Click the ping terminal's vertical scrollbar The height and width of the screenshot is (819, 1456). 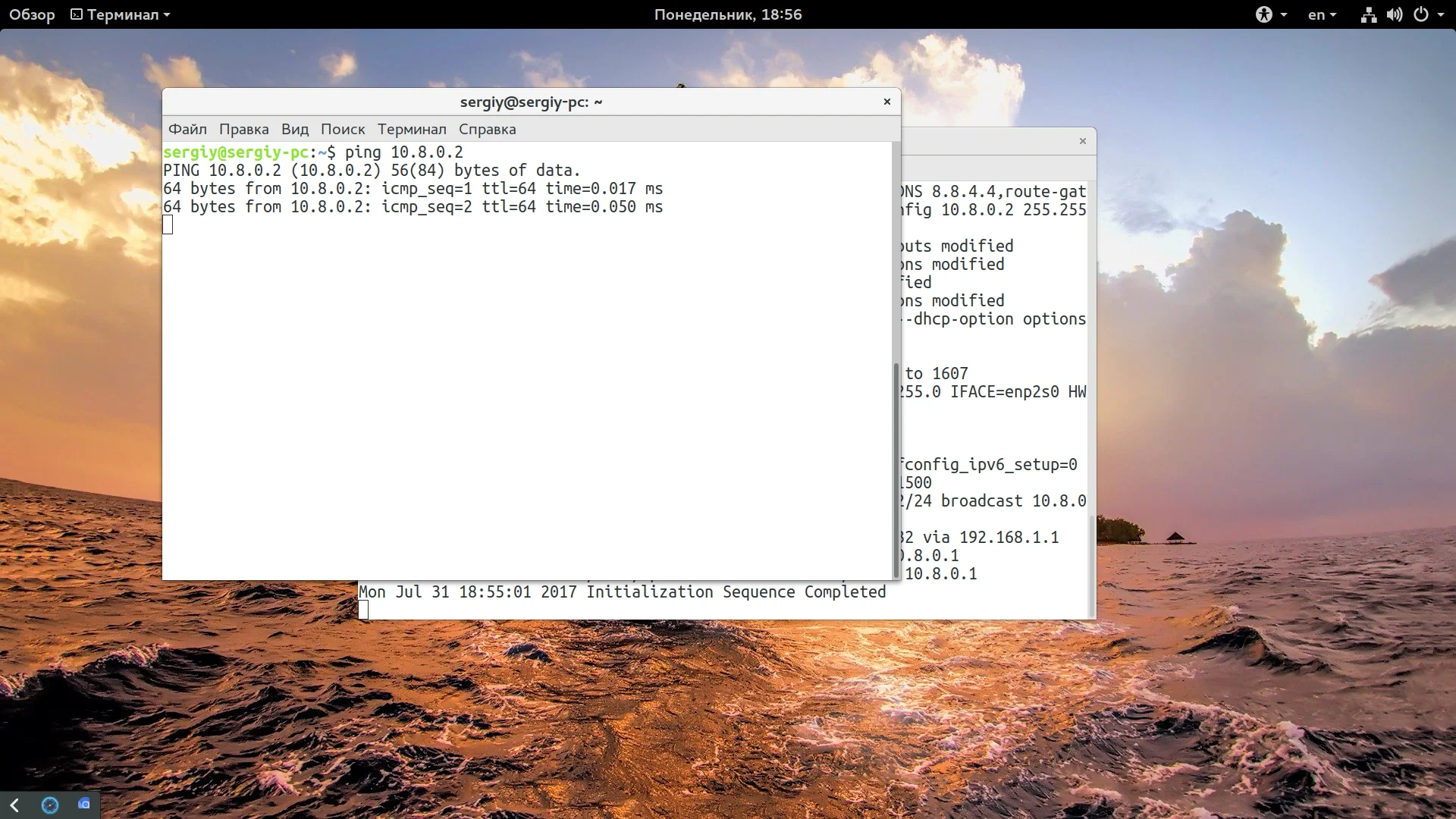[896, 470]
